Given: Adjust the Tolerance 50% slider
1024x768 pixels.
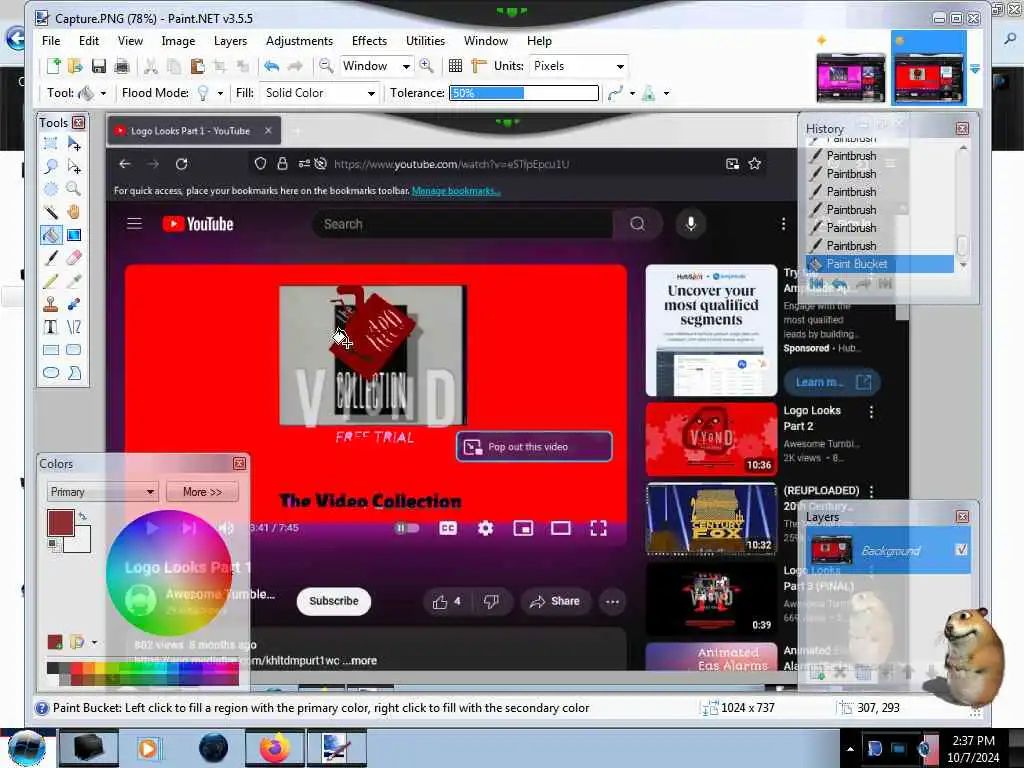Looking at the screenshot, I should coord(524,93).
